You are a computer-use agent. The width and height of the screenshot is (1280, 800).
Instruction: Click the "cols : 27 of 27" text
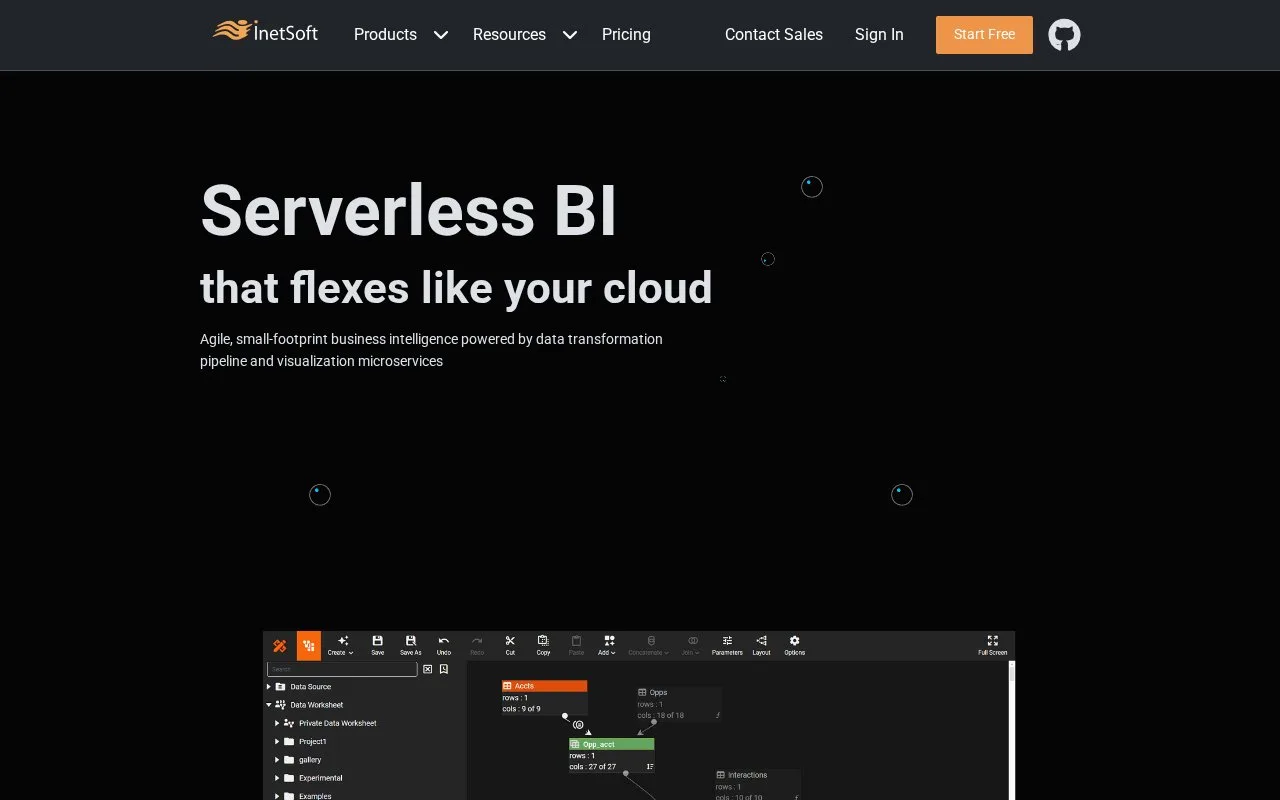coord(593,767)
